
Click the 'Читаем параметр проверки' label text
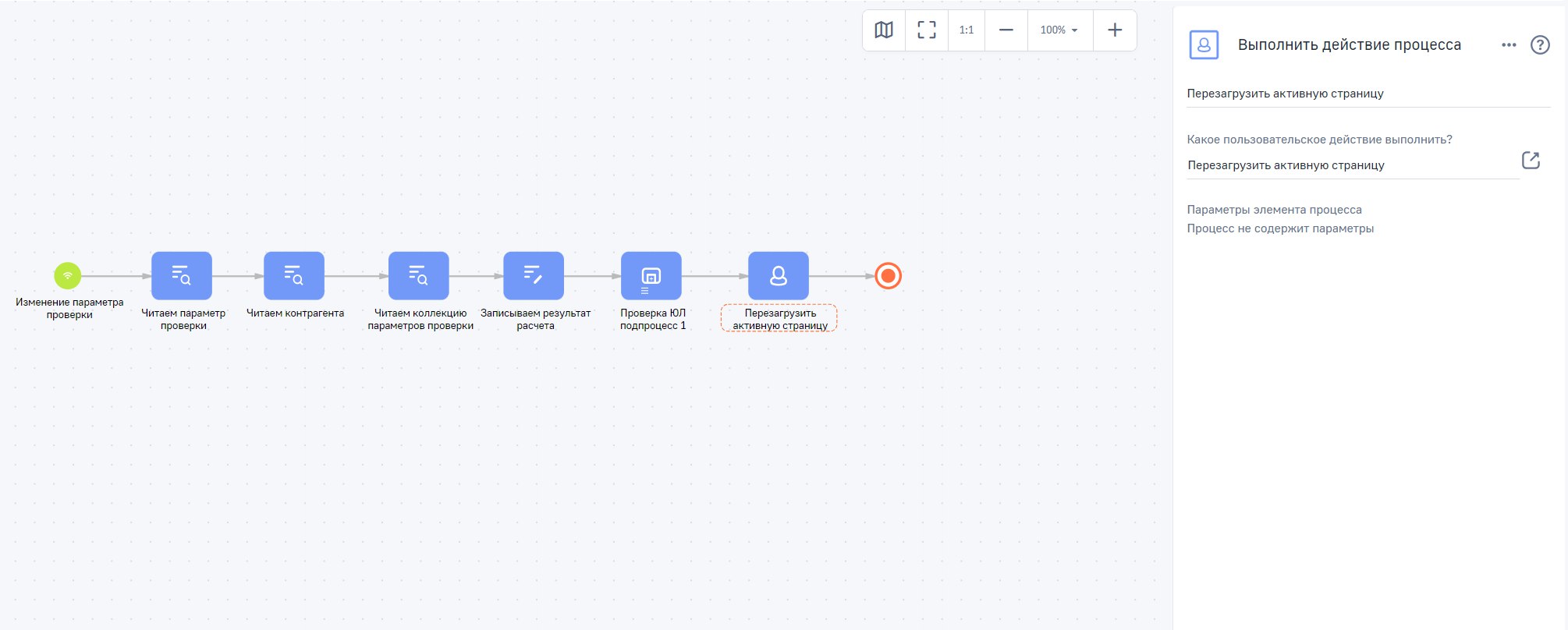tap(183, 319)
